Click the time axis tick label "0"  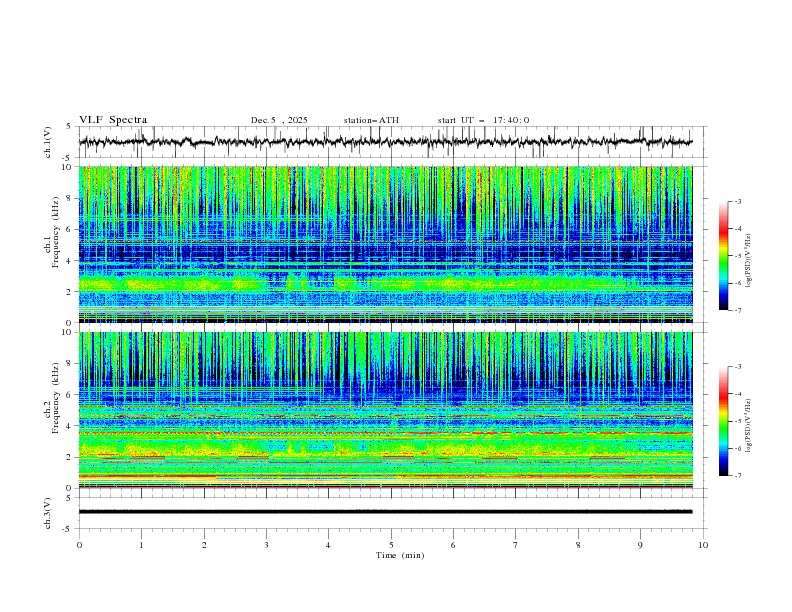[x=79, y=545]
